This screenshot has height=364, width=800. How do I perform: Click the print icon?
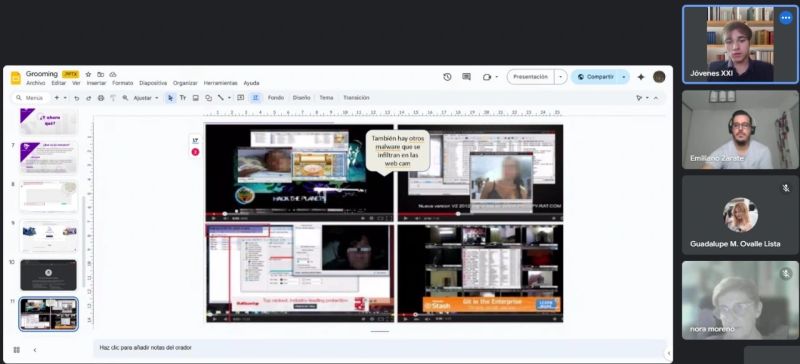coord(101,98)
